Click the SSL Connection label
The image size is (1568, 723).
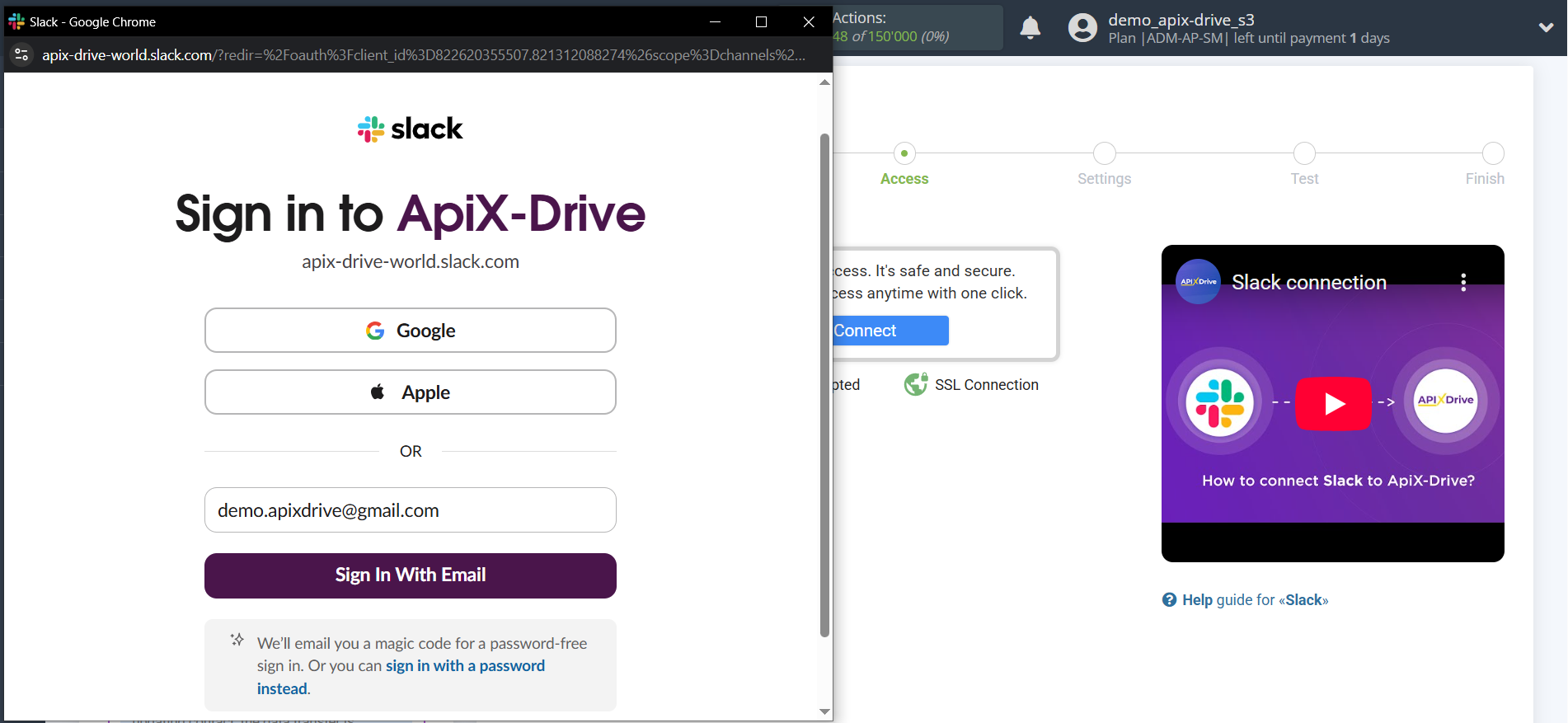987,385
